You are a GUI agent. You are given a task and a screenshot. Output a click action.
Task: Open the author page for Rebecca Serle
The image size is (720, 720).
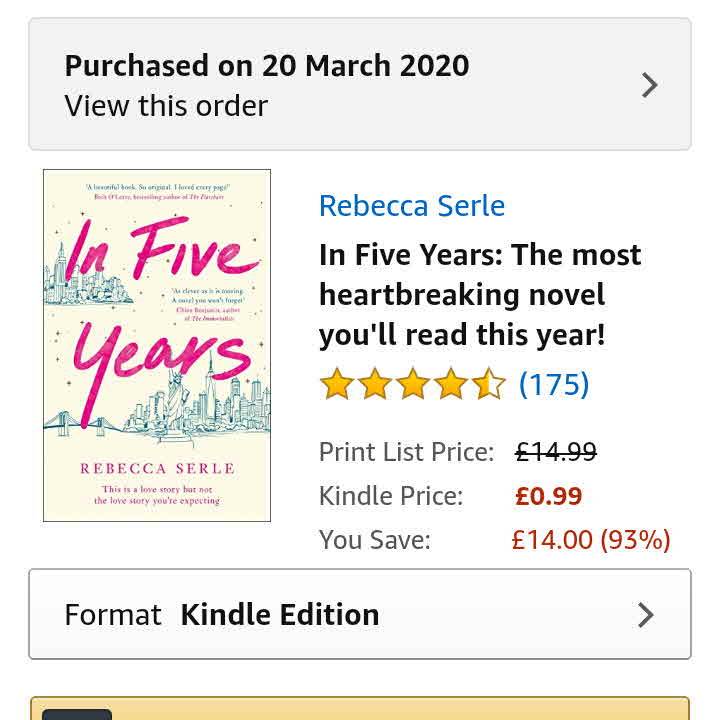click(411, 206)
